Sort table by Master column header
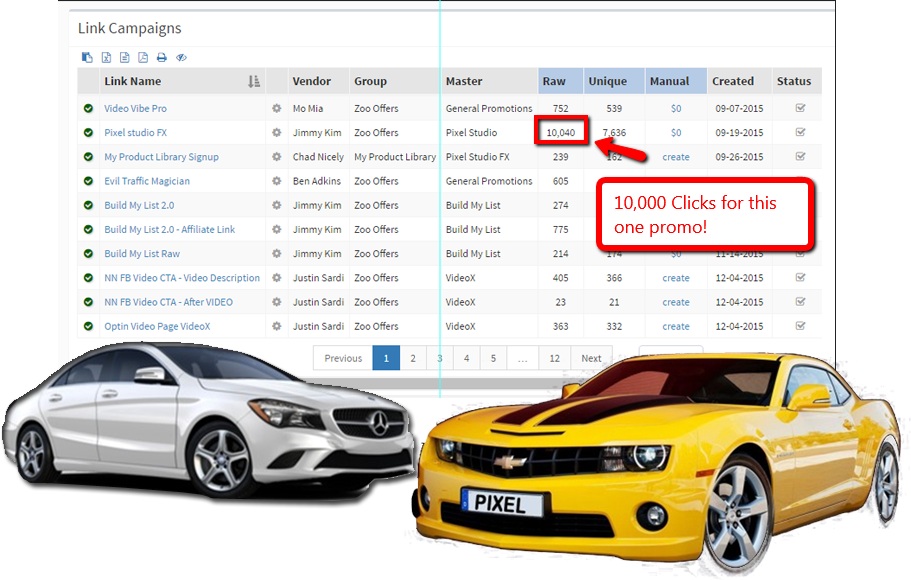 coord(489,81)
